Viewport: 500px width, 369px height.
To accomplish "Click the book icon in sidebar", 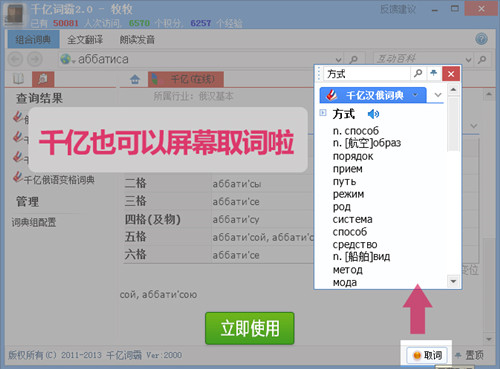I will (x=18, y=79).
